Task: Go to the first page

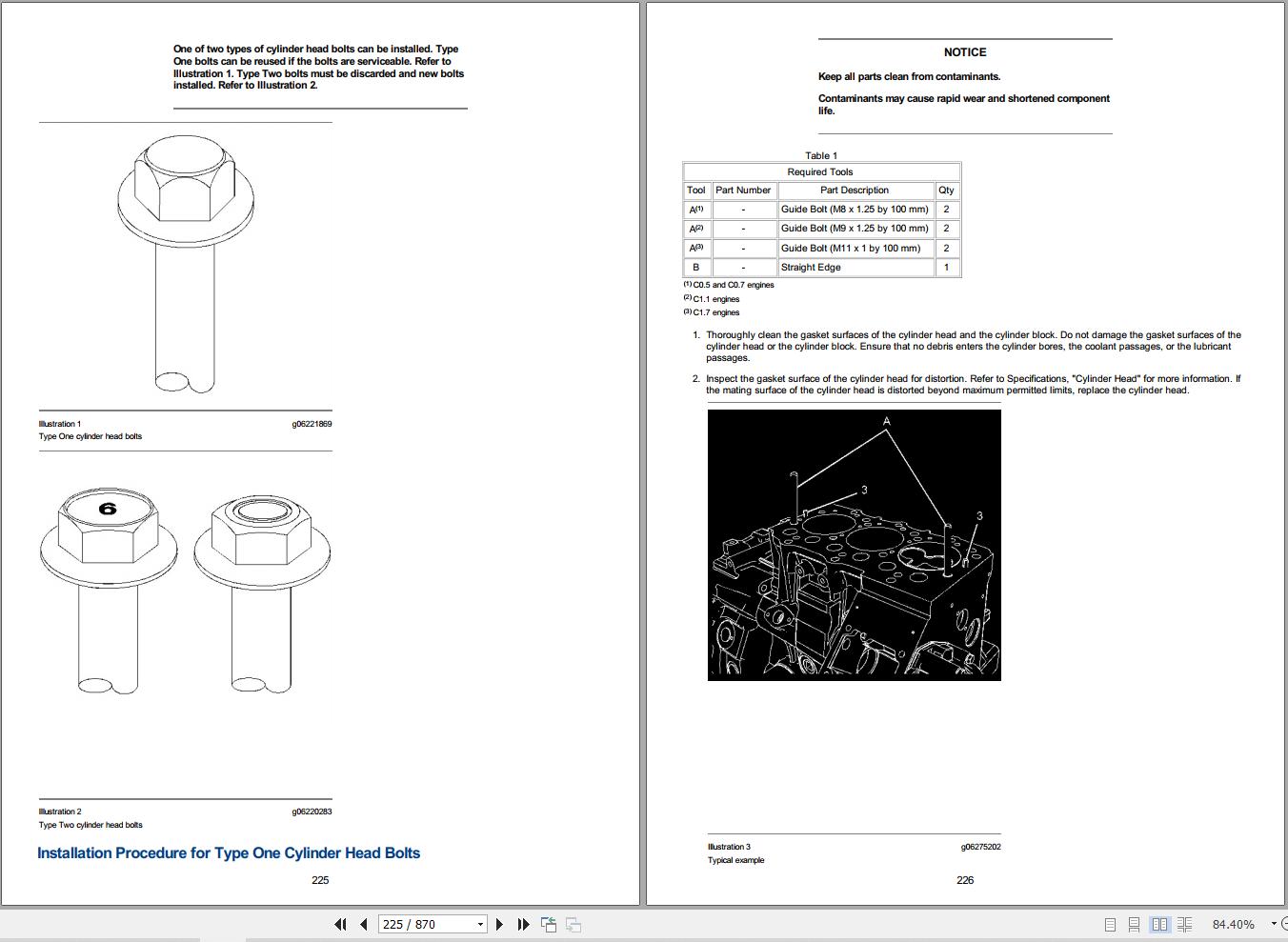Action: 340,924
